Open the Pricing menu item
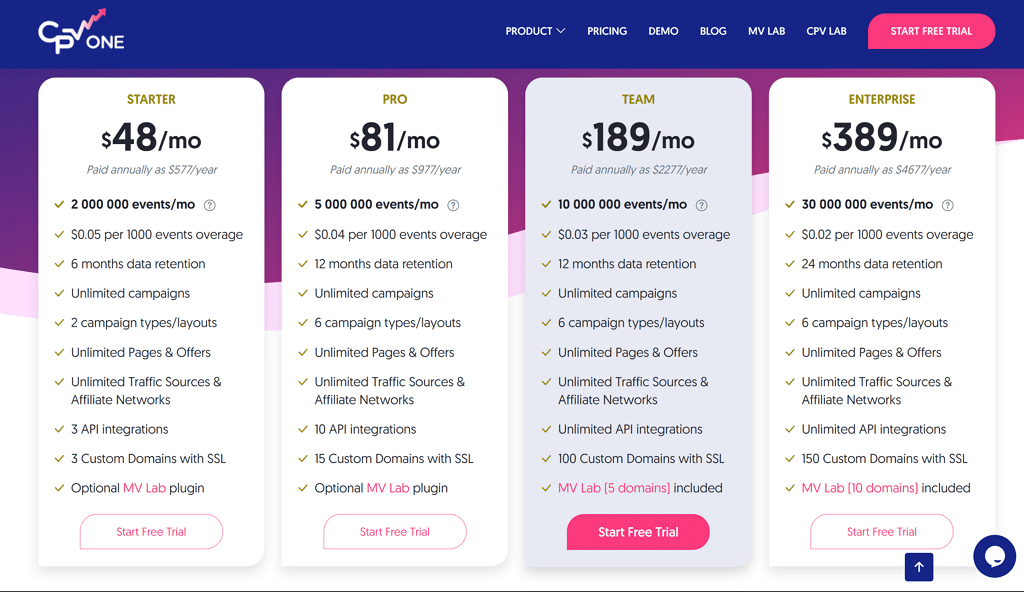Screen dimensions: 1024x592 [x=607, y=31]
